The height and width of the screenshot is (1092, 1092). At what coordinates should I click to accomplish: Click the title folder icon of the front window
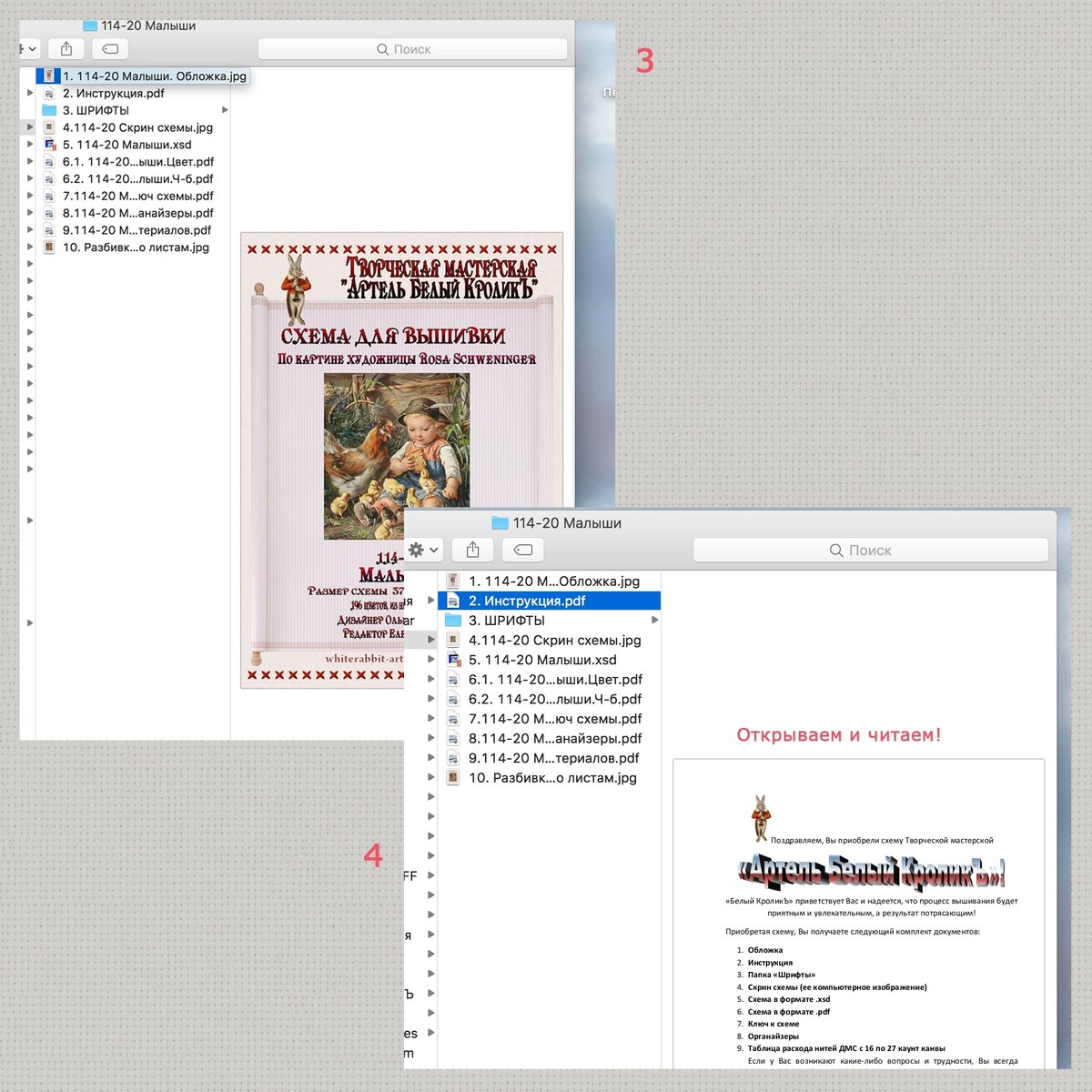point(500,522)
